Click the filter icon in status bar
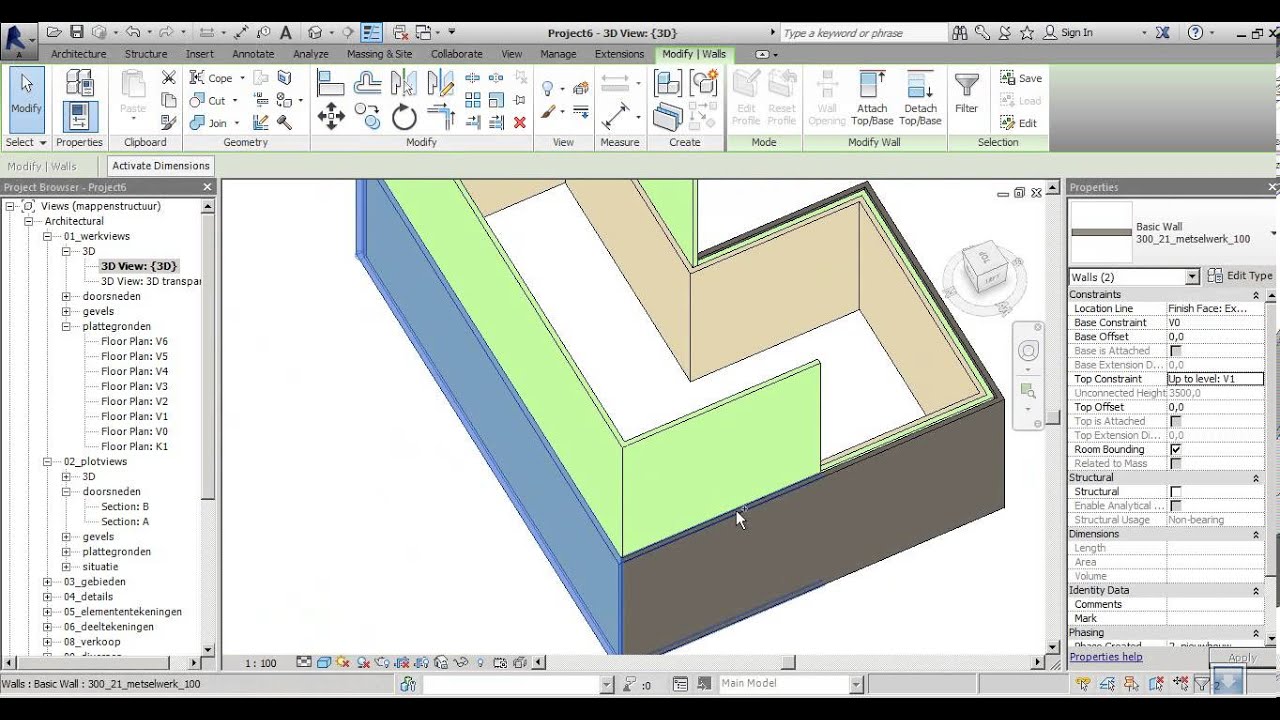 coord(1202,684)
